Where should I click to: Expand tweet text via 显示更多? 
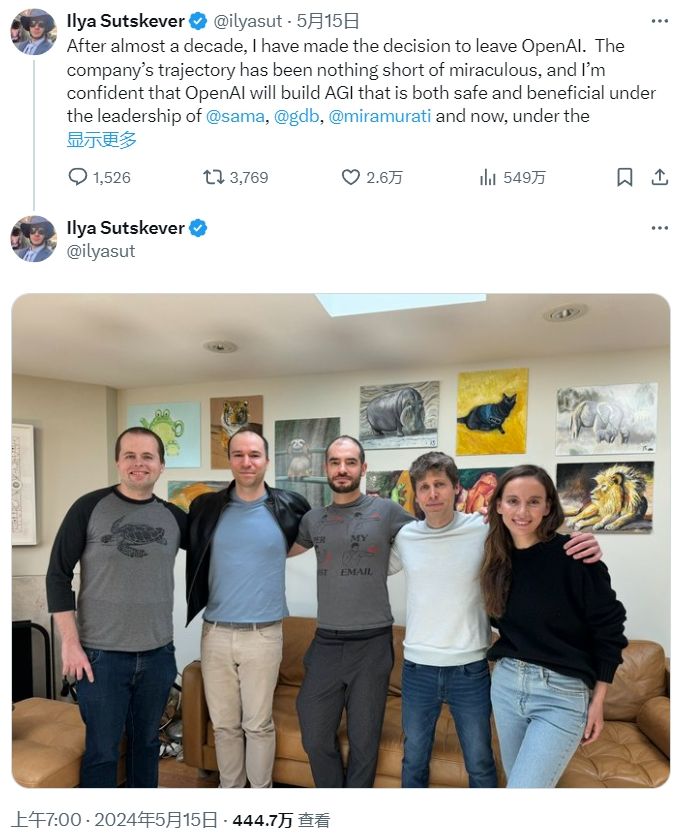click(x=101, y=139)
